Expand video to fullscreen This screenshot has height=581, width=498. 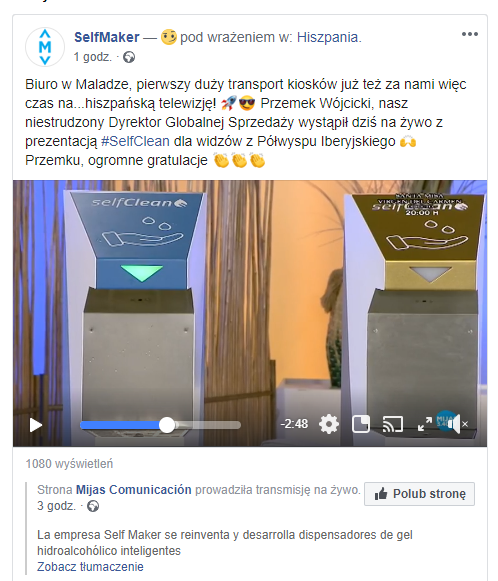[425, 424]
